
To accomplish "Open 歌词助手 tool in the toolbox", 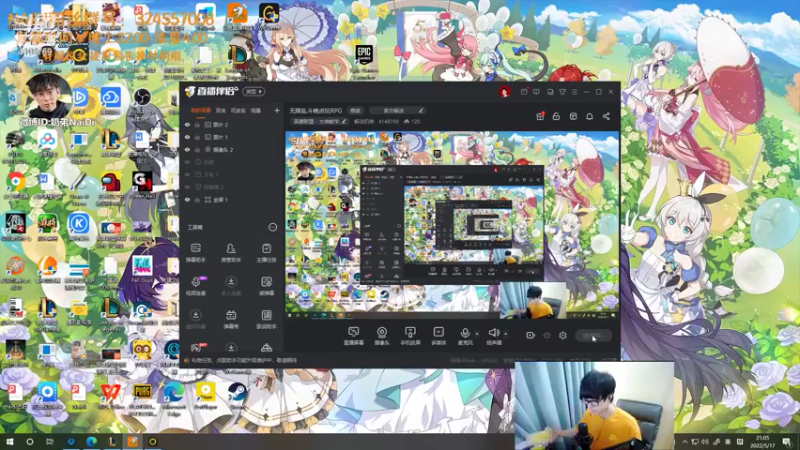I will click(266, 319).
